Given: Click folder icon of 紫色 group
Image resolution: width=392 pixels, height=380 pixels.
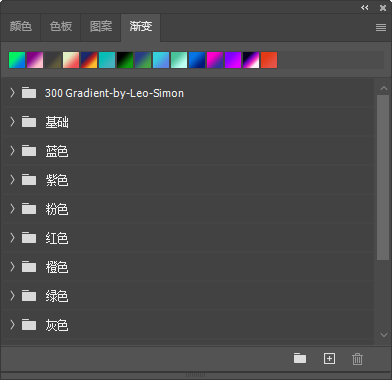Looking at the screenshot, I should coord(29,180).
